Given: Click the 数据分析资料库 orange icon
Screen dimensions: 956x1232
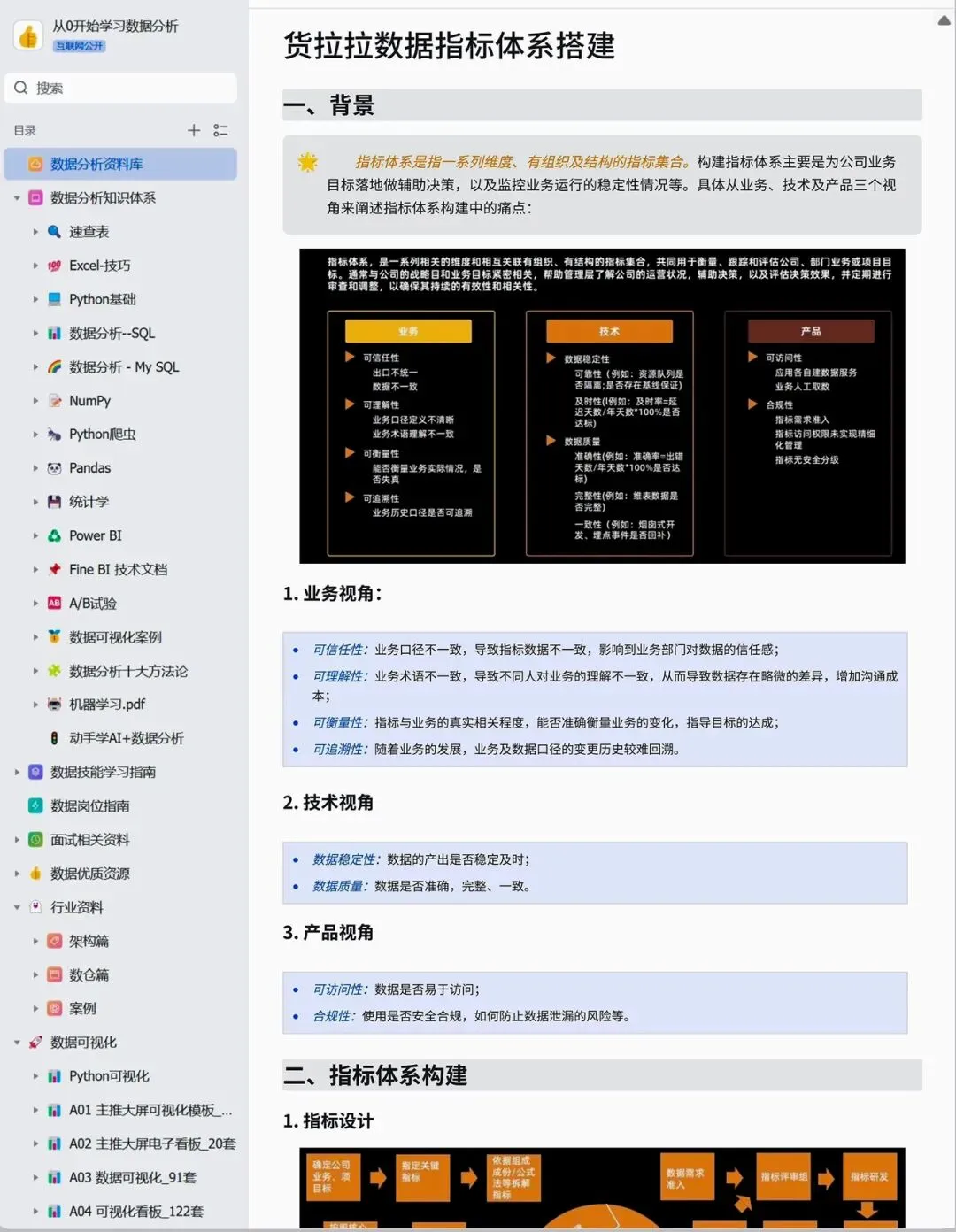Looking at the screenshot, I should tap(35, 164).
